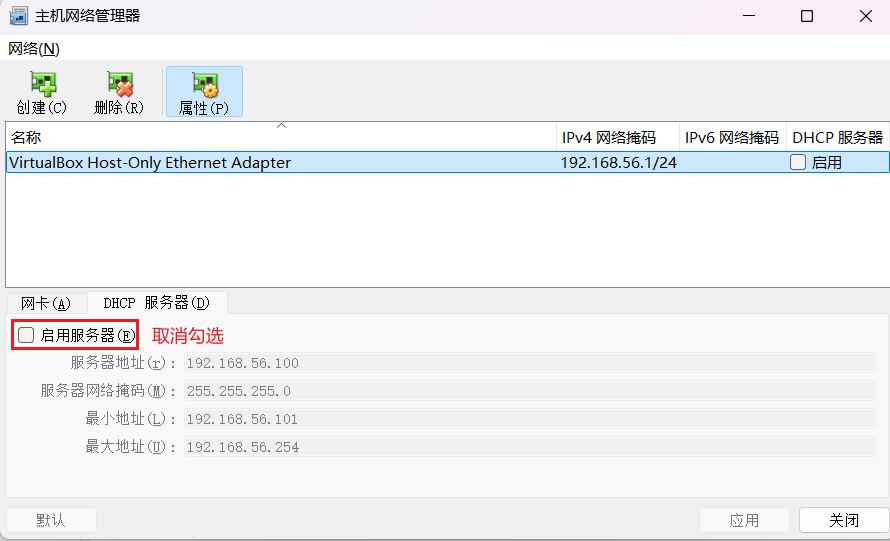Image resolution: width=890 pixels, height=541 pixels.
Task: Click the 默认 button
Action: click(51, 520)
